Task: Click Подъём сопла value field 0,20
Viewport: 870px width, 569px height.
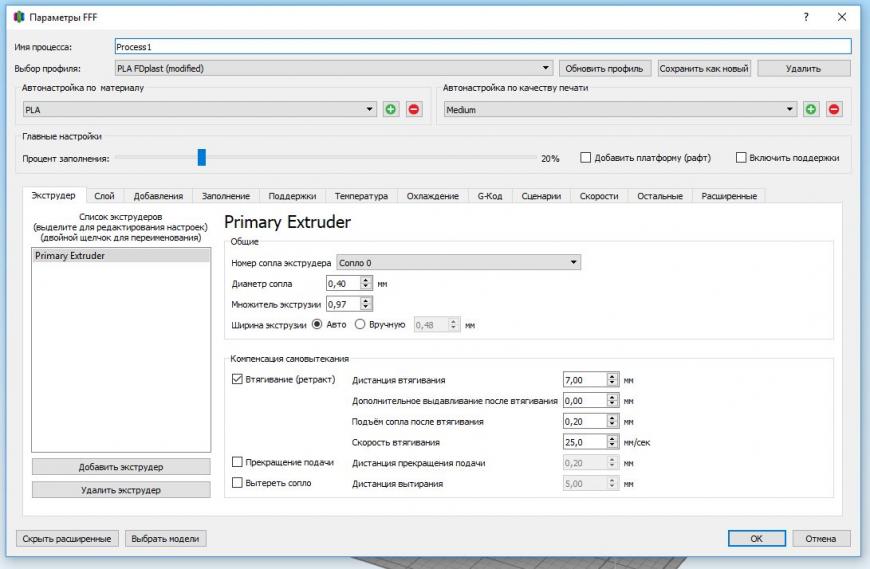Action: tap(584, 421)
